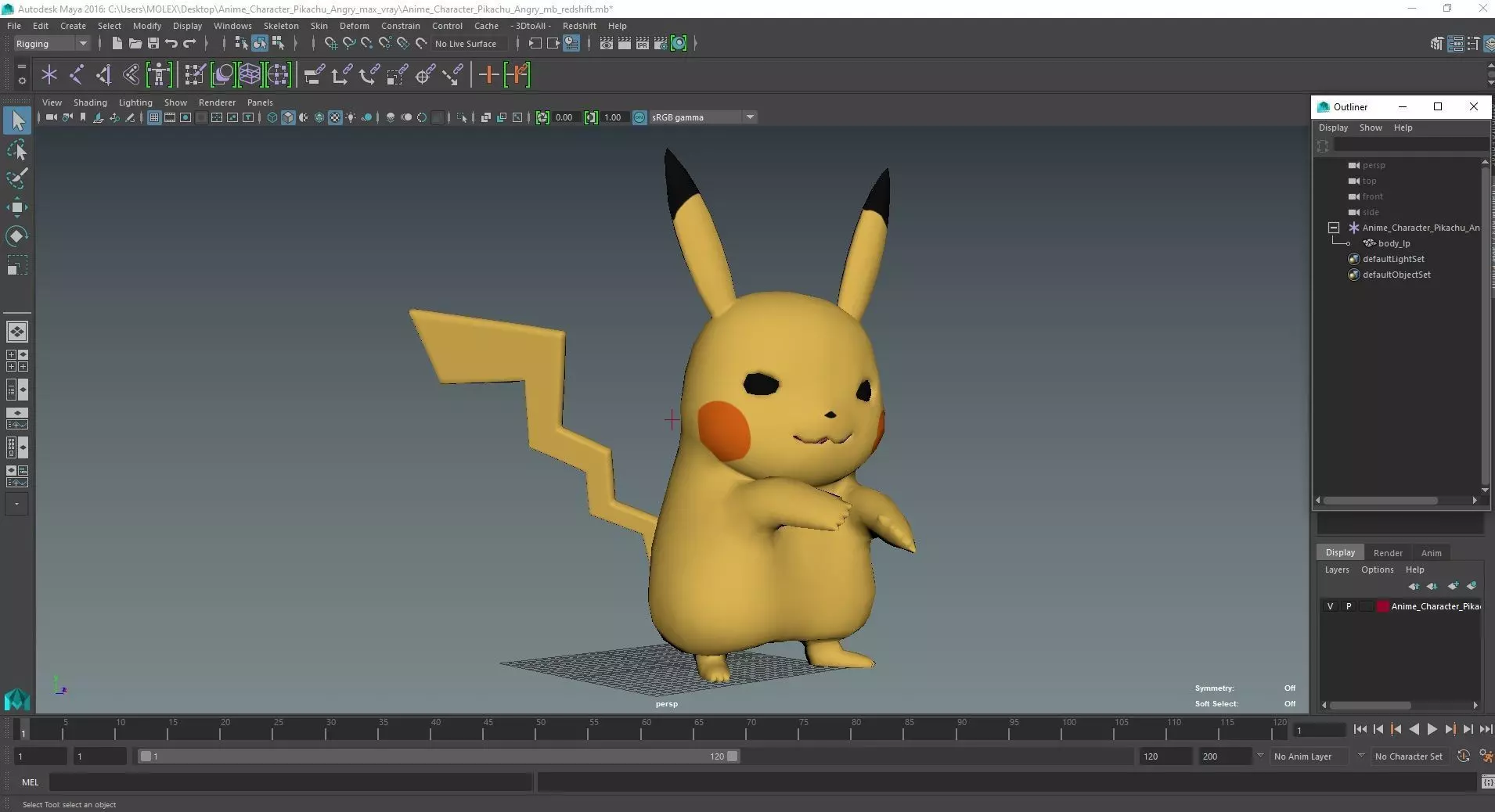Open the shelf tab switcher menu icon

pyautogui.click(x=22, y=68)
